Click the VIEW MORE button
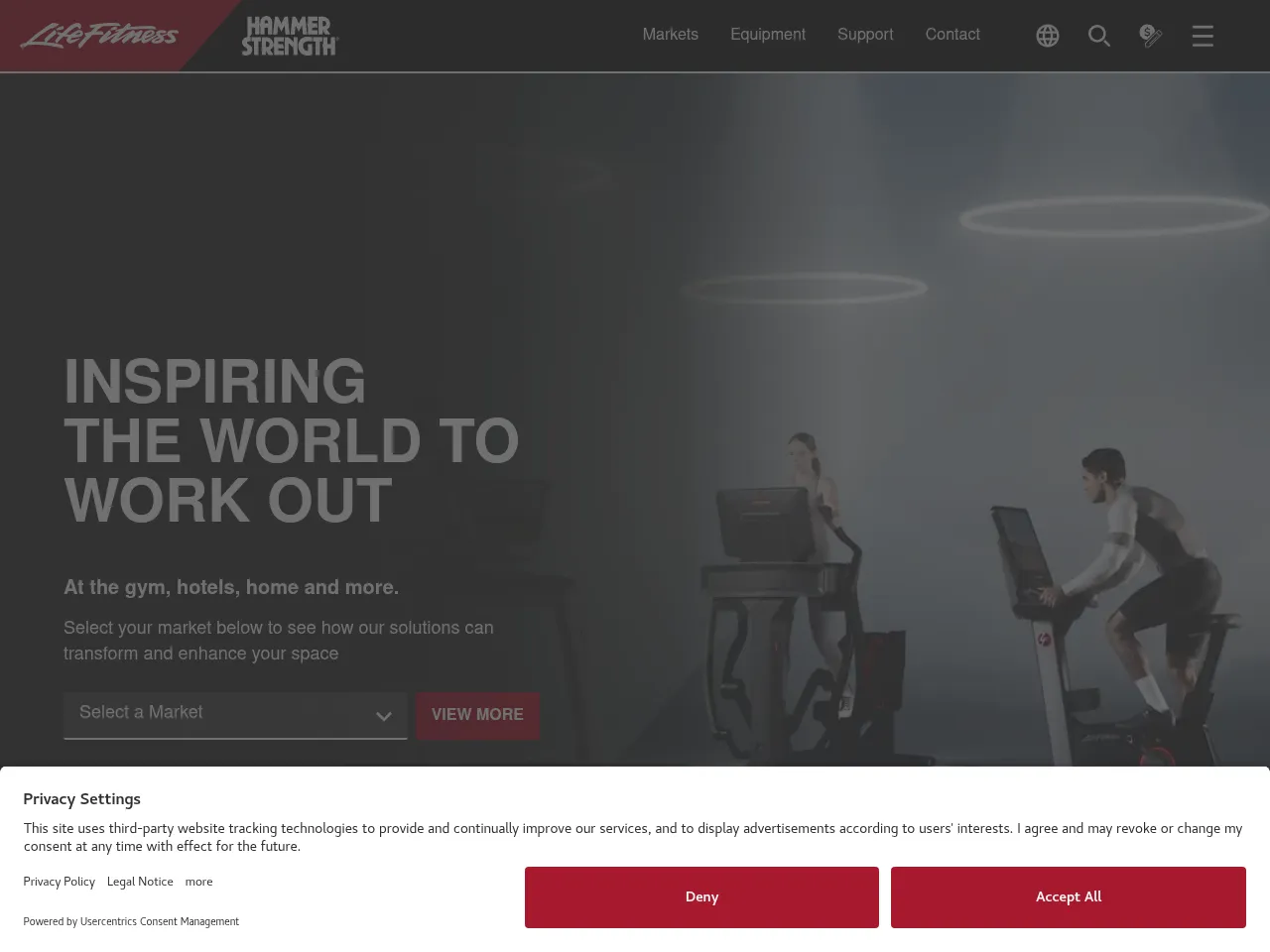Image resolution: width=1270 pixels, height=952 pixels. [477, 715]
